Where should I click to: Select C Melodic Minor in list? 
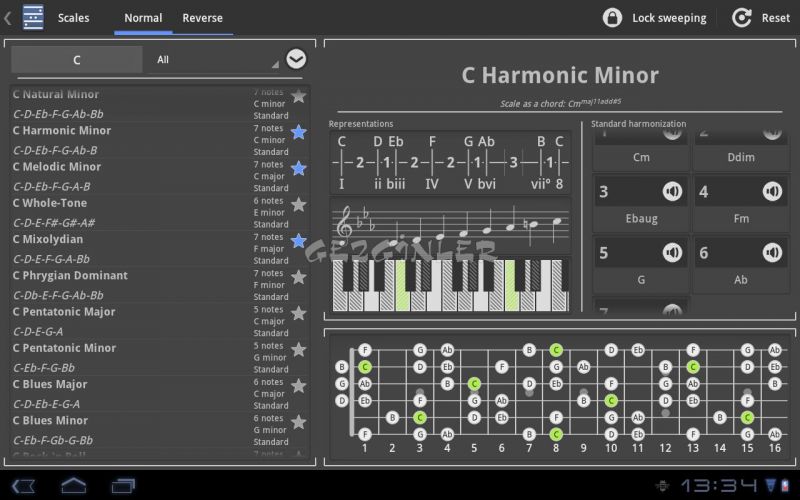tap(160, 176)
